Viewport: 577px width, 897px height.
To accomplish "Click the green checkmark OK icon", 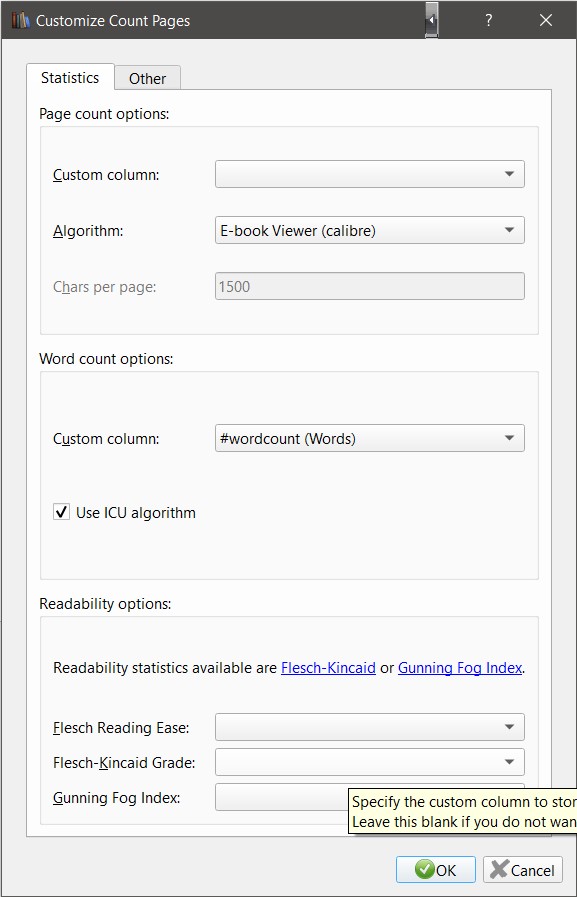I will click(424, 870).
